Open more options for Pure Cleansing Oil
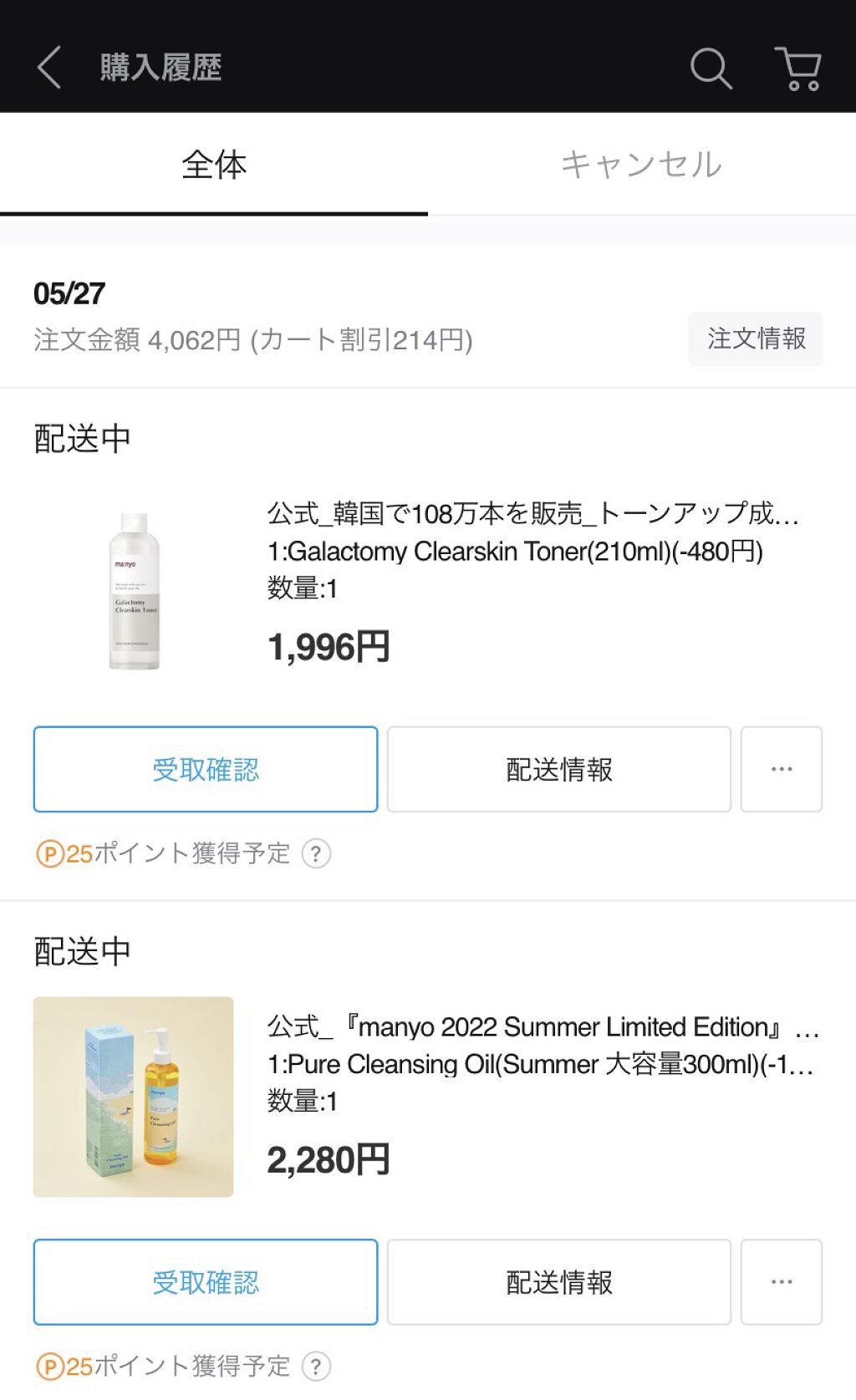The height and width of the screenshot is (1400, 856). click(782, 1282)
